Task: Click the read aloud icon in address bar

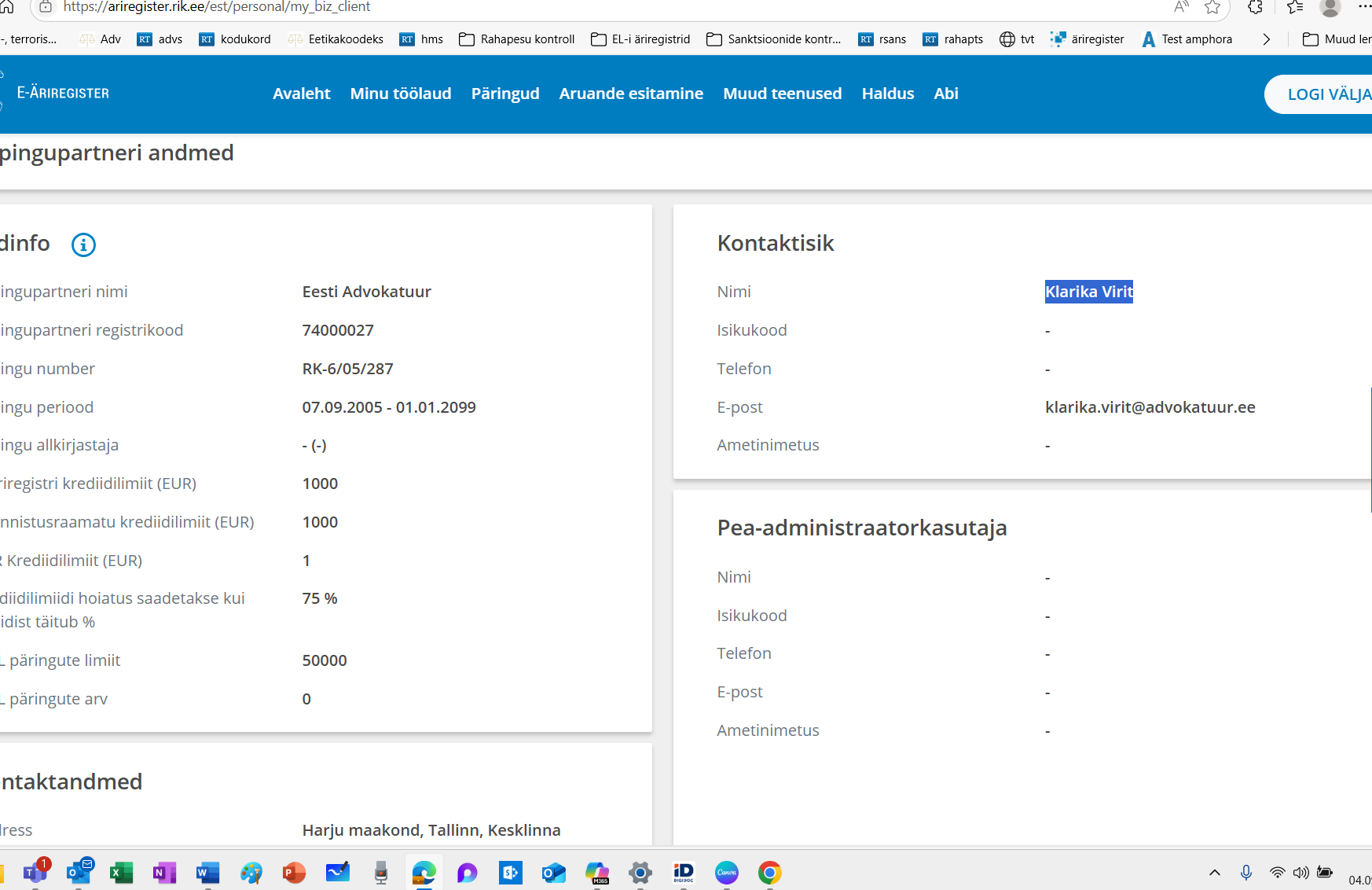Action: [x=1180, y=7]
